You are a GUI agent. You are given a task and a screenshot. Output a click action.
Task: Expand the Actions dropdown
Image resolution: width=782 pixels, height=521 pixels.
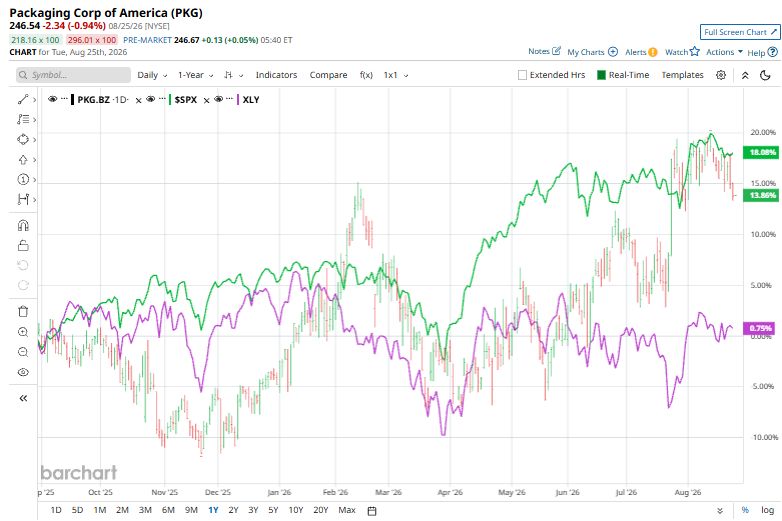(x=724, y=52)
